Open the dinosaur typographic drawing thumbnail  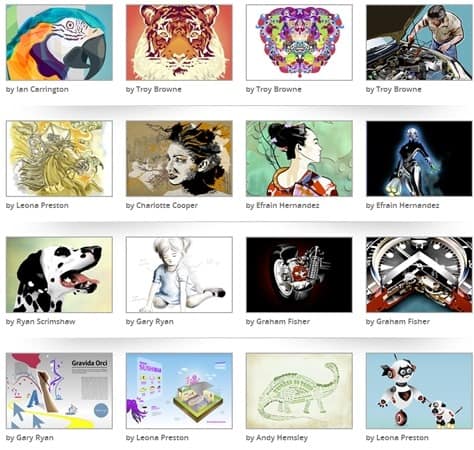point(299,391)
